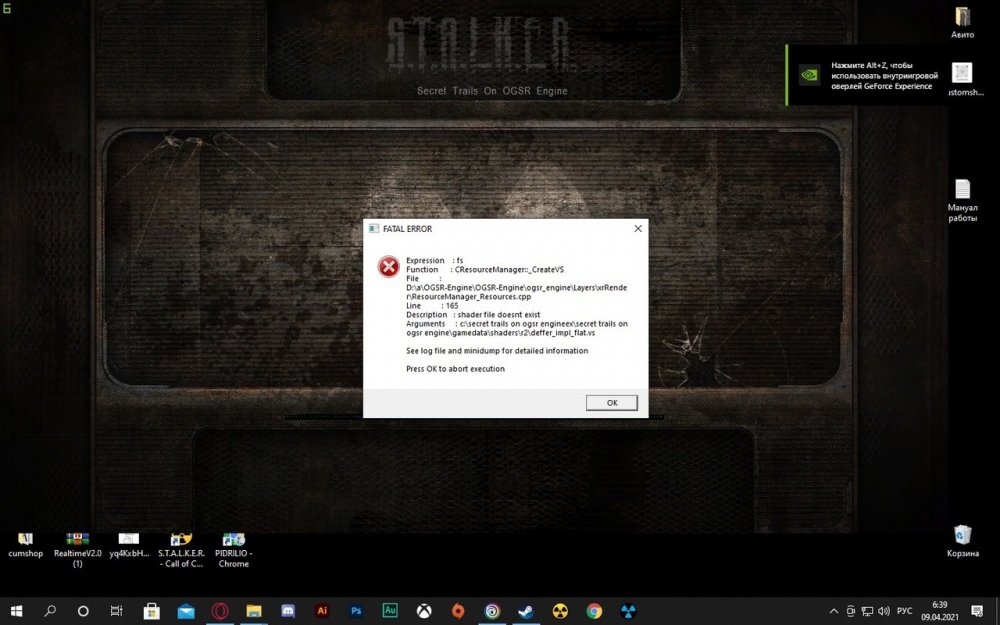Open Origin from the taskbar
The height and width of the screenshot is (625, 1000).
pos(458,611)
